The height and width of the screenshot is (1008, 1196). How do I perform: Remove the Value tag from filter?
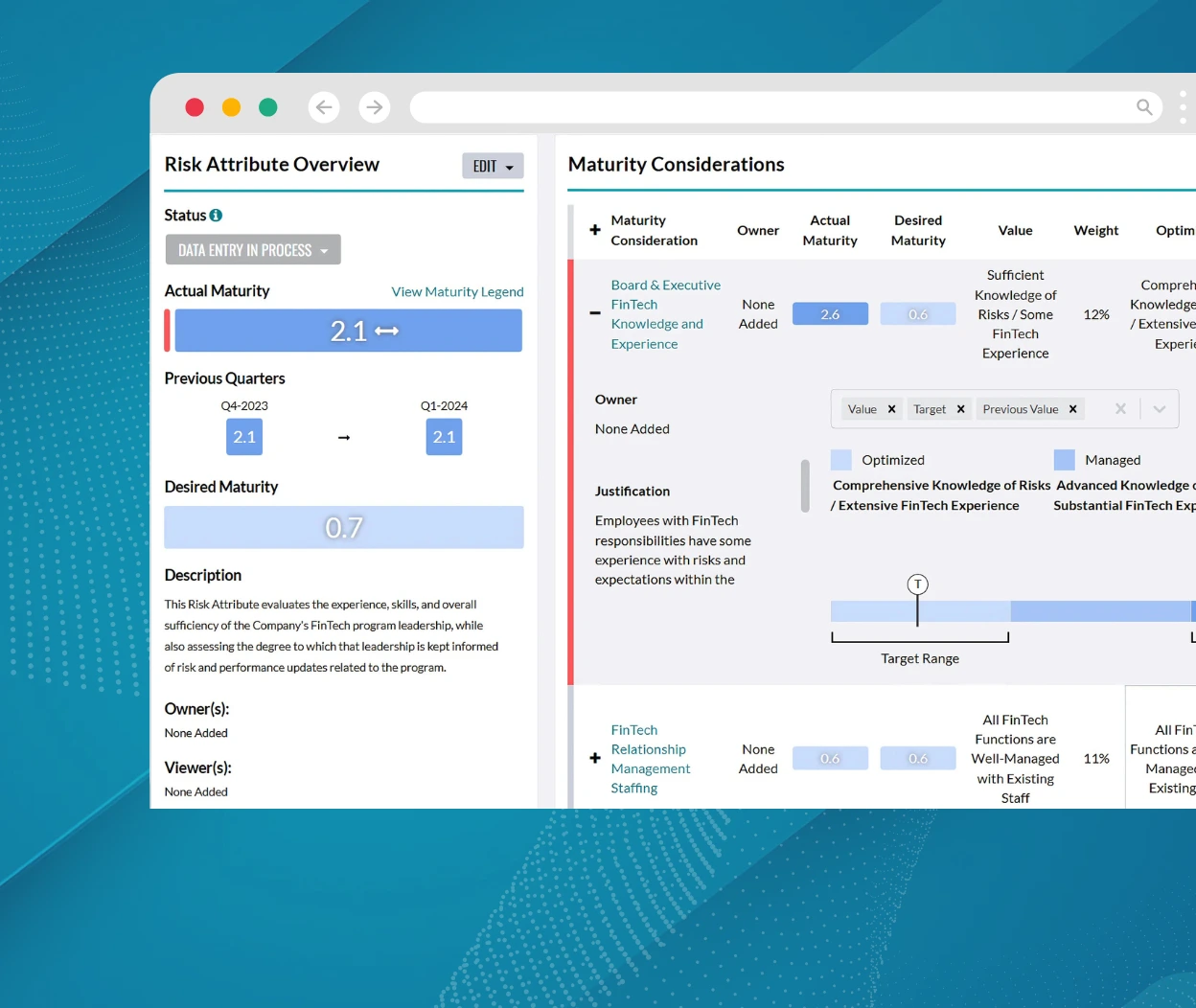click(x=891, y=409)
